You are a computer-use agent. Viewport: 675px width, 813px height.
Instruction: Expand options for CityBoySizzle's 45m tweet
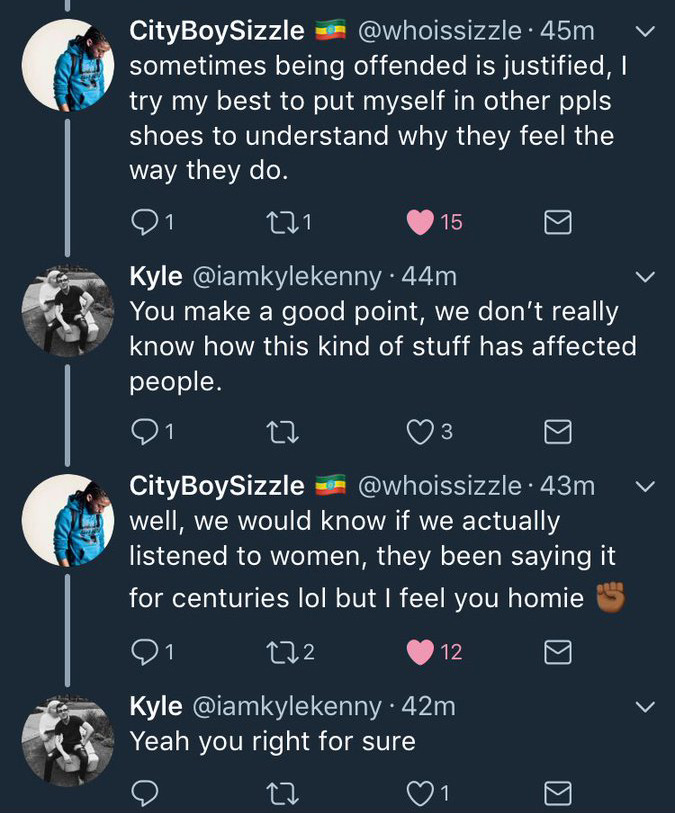(x=645, y=32)
